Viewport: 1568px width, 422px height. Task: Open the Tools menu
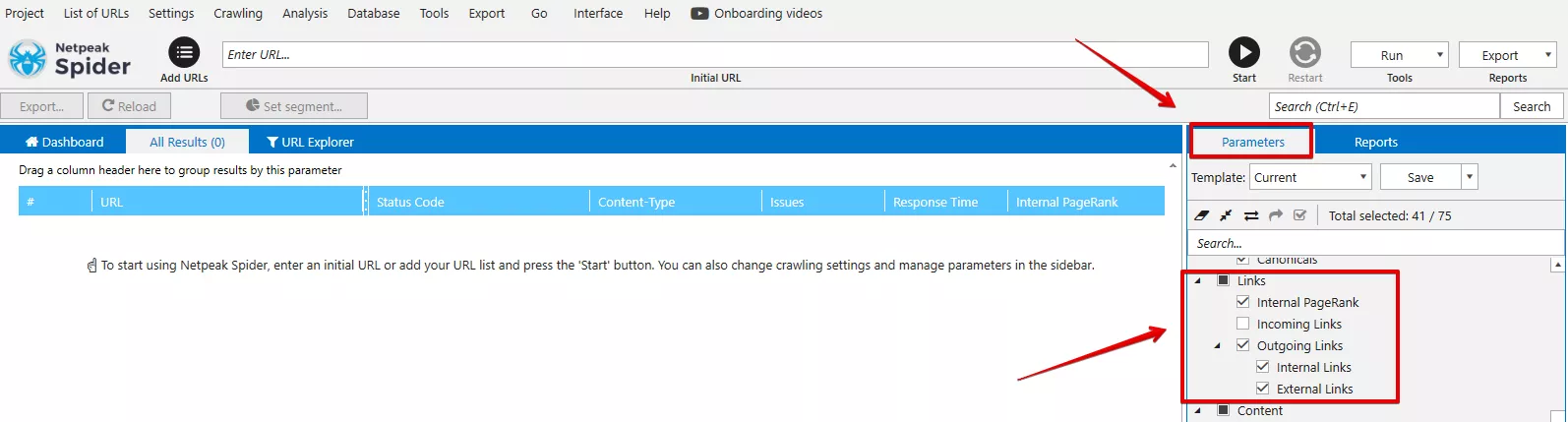(434, 13)
